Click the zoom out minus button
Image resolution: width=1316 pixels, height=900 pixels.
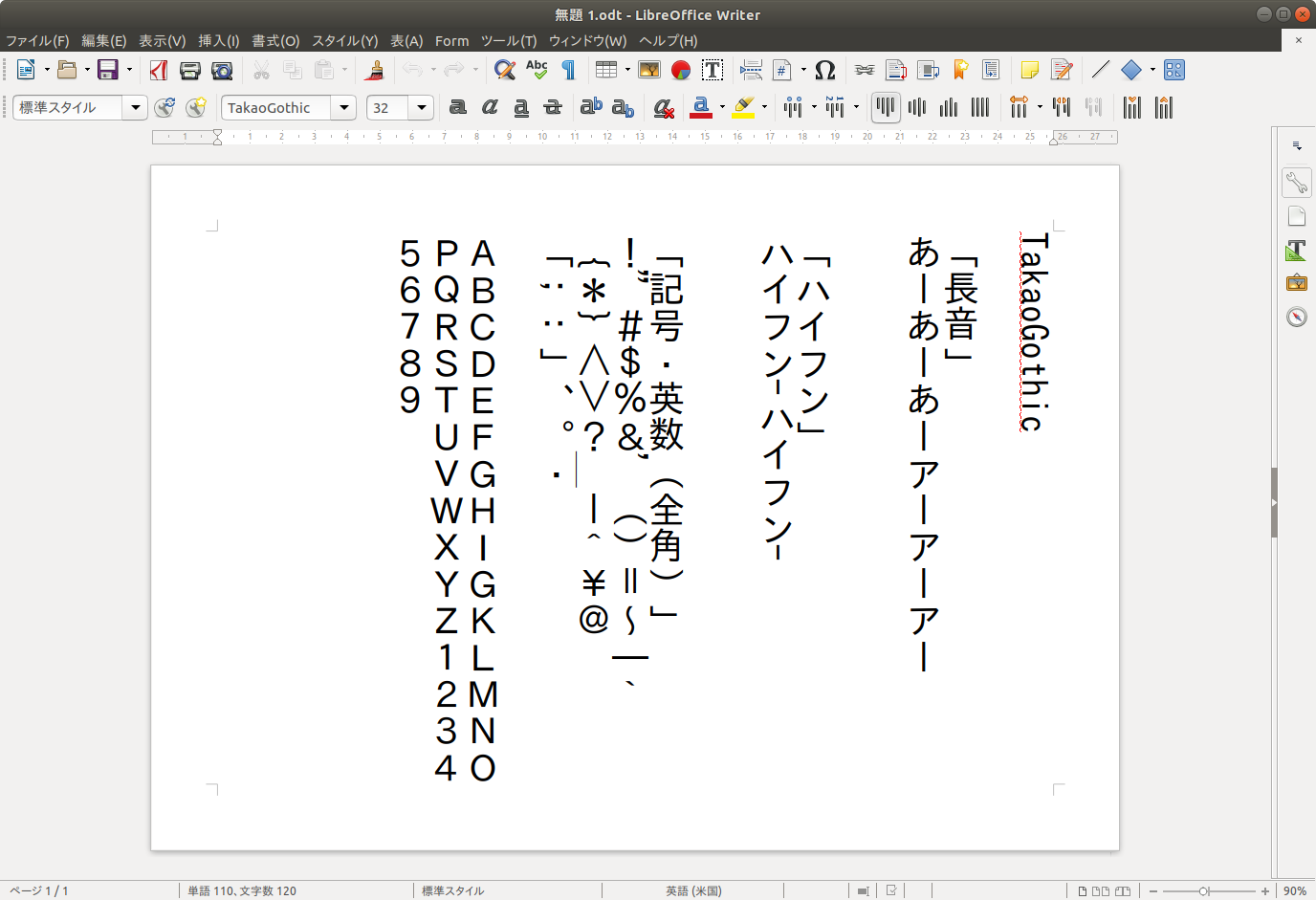(1153, 890)
